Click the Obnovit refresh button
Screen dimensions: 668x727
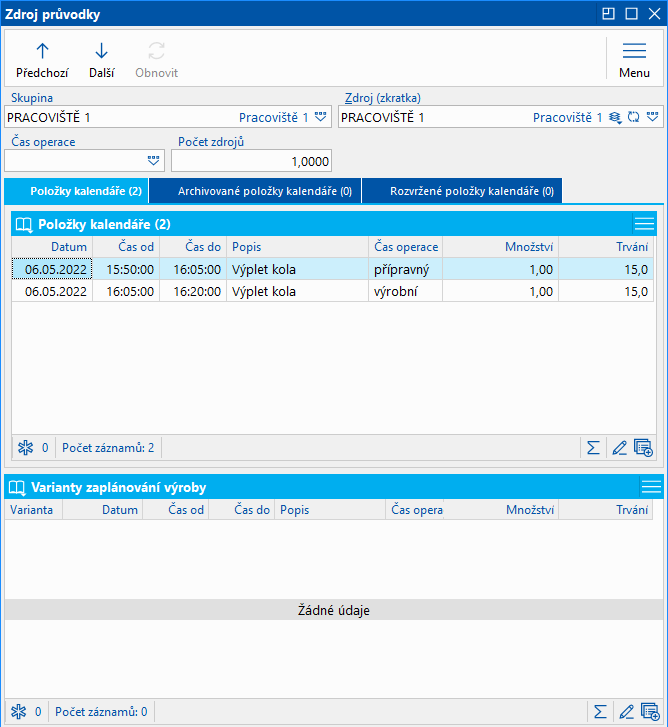[157, 60]
